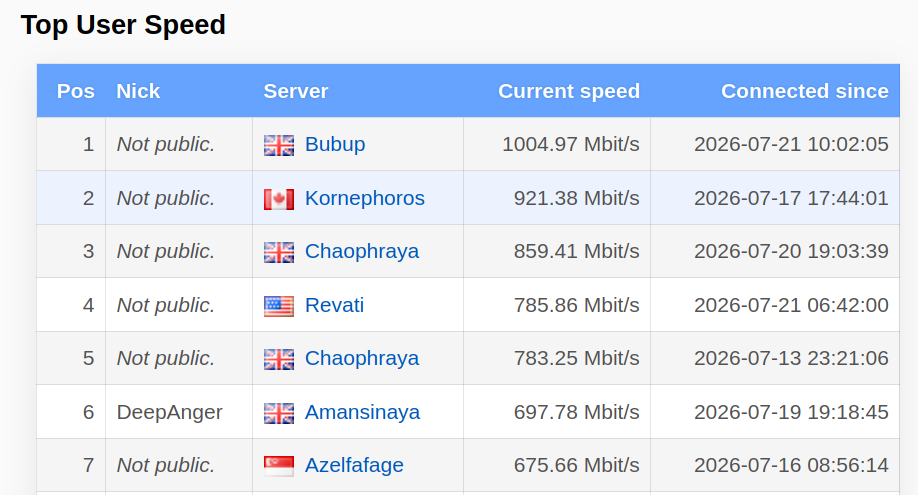This screenshot has width=918, height=495.
Task: Click the UK flag in row 5
Action: [x=279, y=360]
